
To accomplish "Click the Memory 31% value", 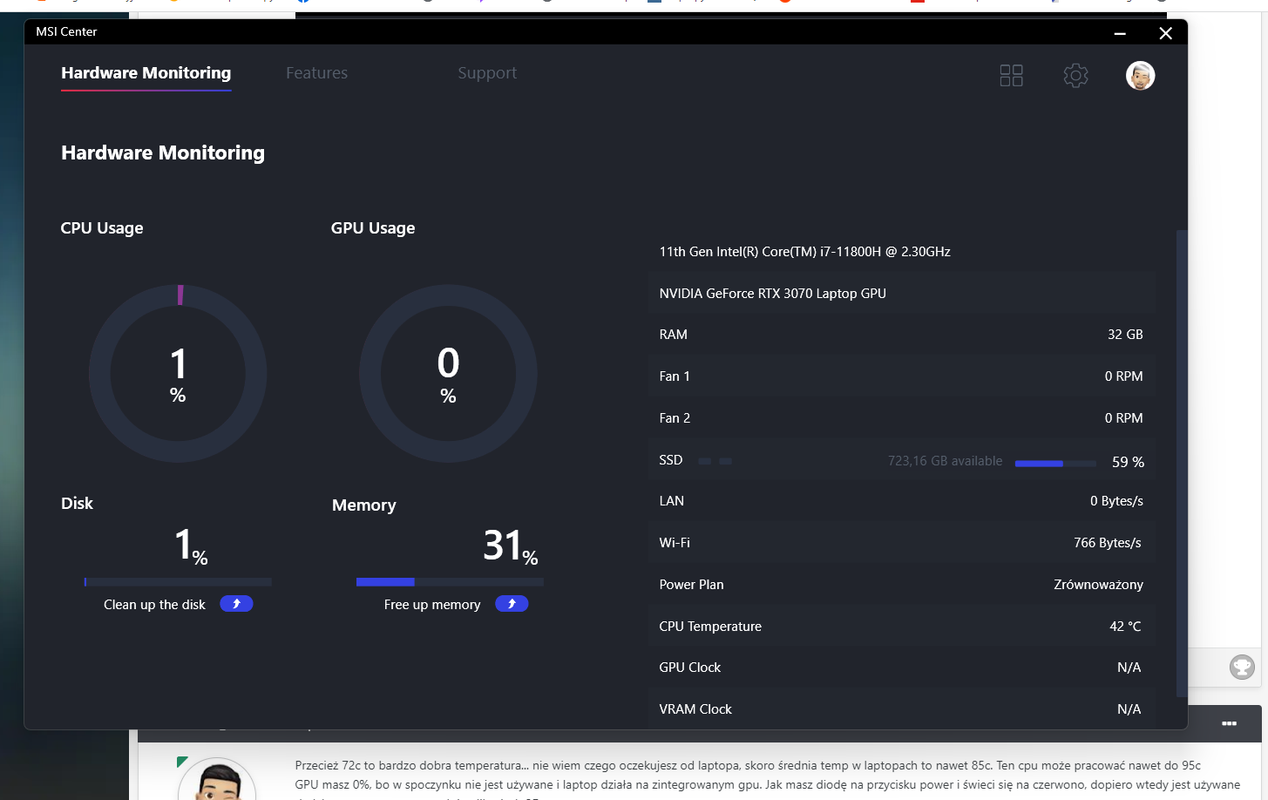I will click(x=510, y=546).
